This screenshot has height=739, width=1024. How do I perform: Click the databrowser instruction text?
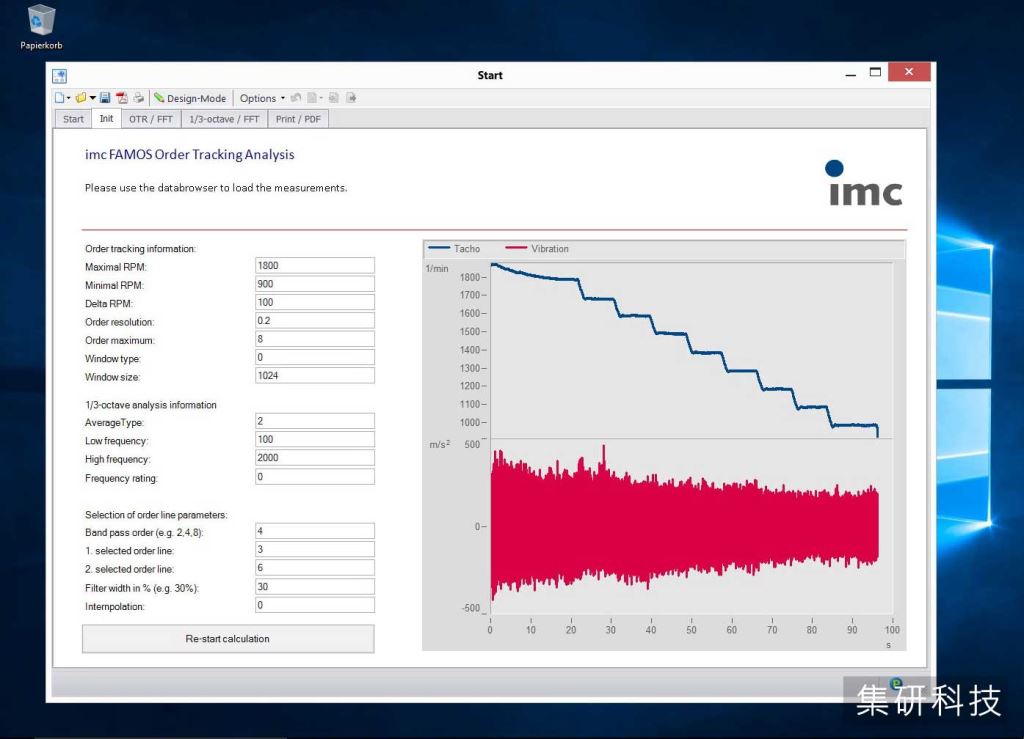(x=216, y=188)
